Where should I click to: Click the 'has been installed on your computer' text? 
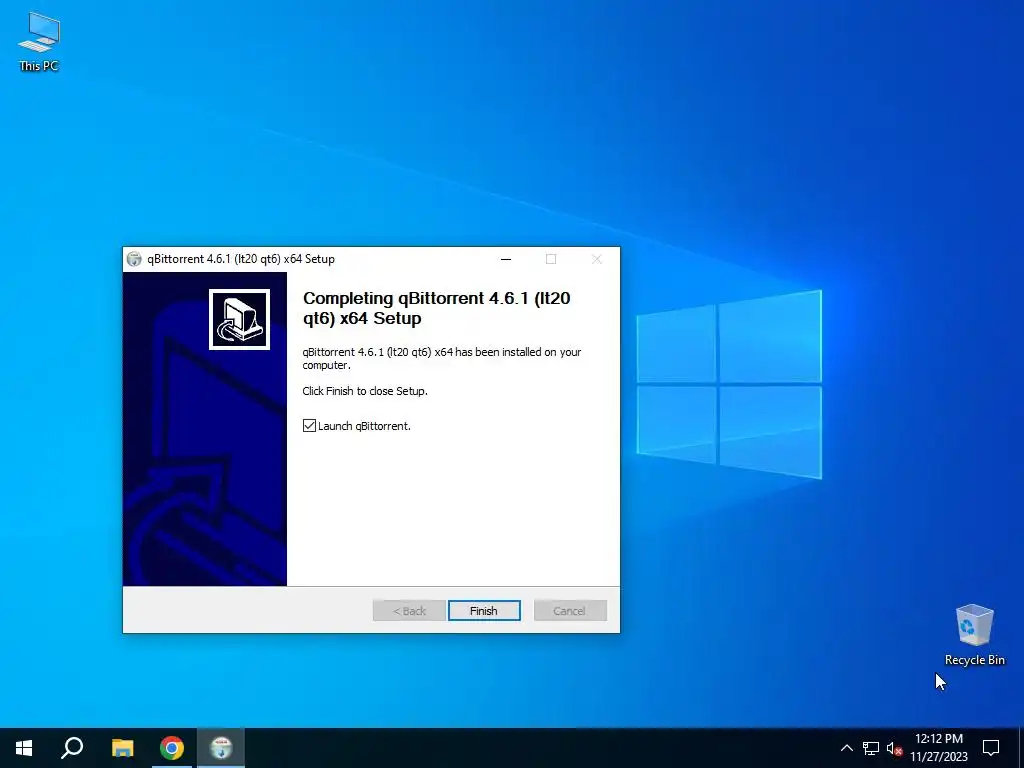coord(441,359)
